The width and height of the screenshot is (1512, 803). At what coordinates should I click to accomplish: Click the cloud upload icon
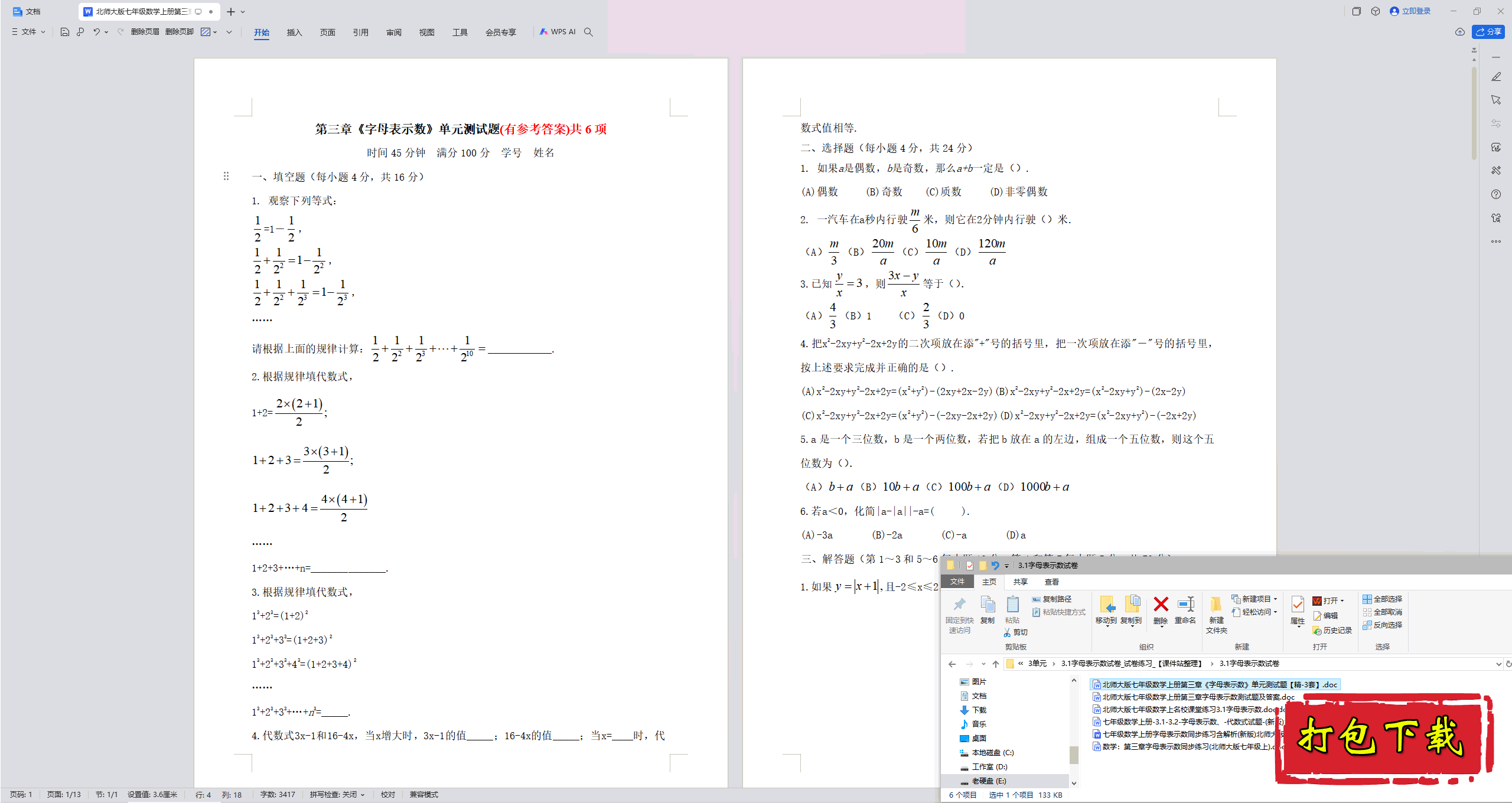1459,32
